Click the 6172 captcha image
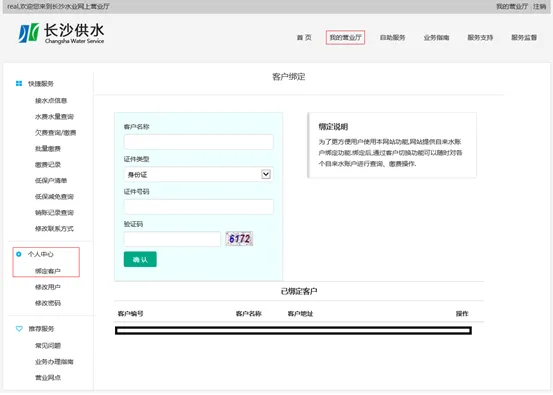 tap(239, 239)
